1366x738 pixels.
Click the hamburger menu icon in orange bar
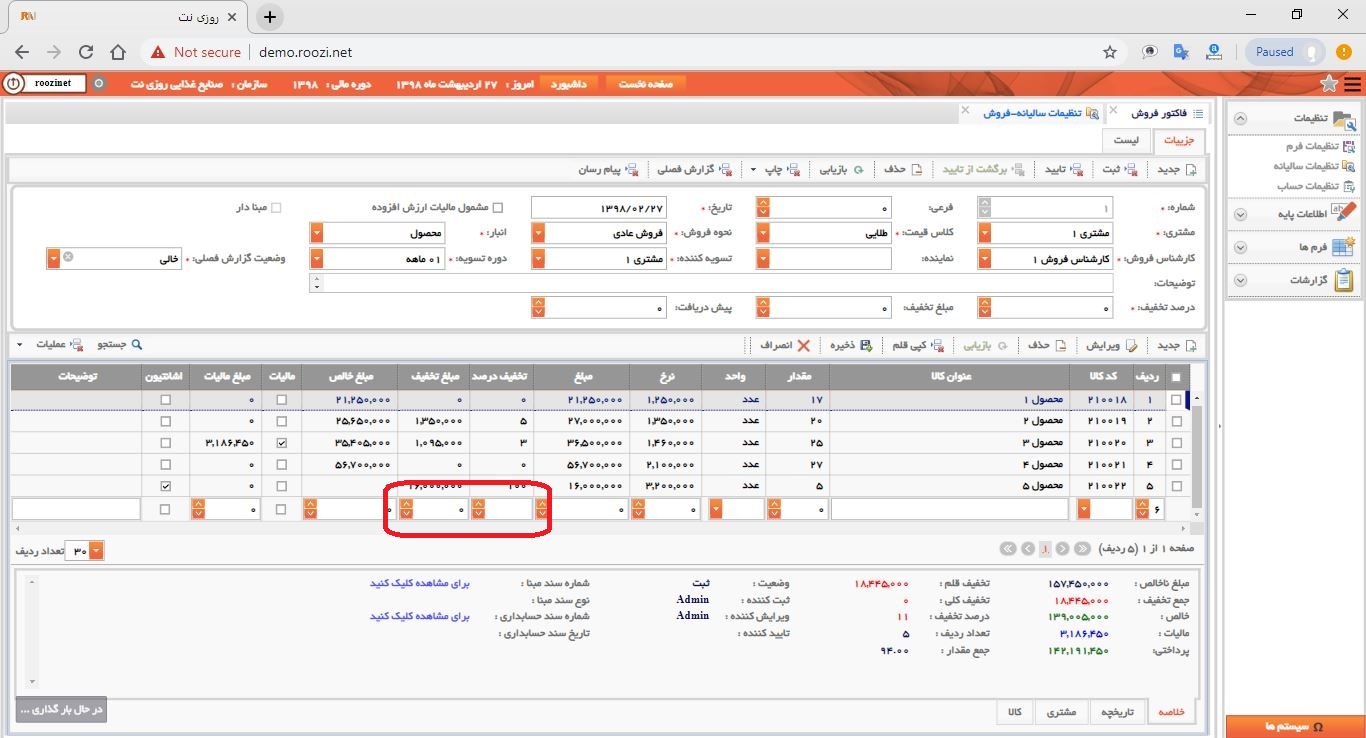coord(1352,84)
